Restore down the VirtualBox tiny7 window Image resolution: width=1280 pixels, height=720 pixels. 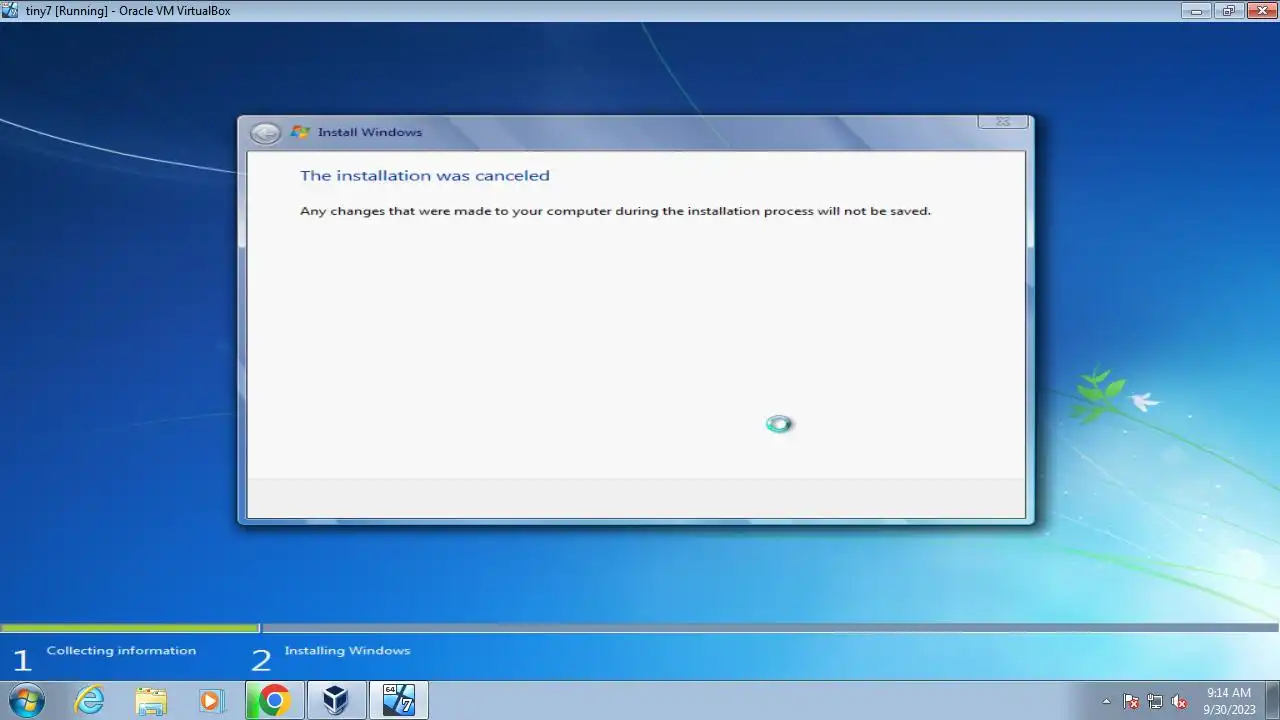[1228, 10]
